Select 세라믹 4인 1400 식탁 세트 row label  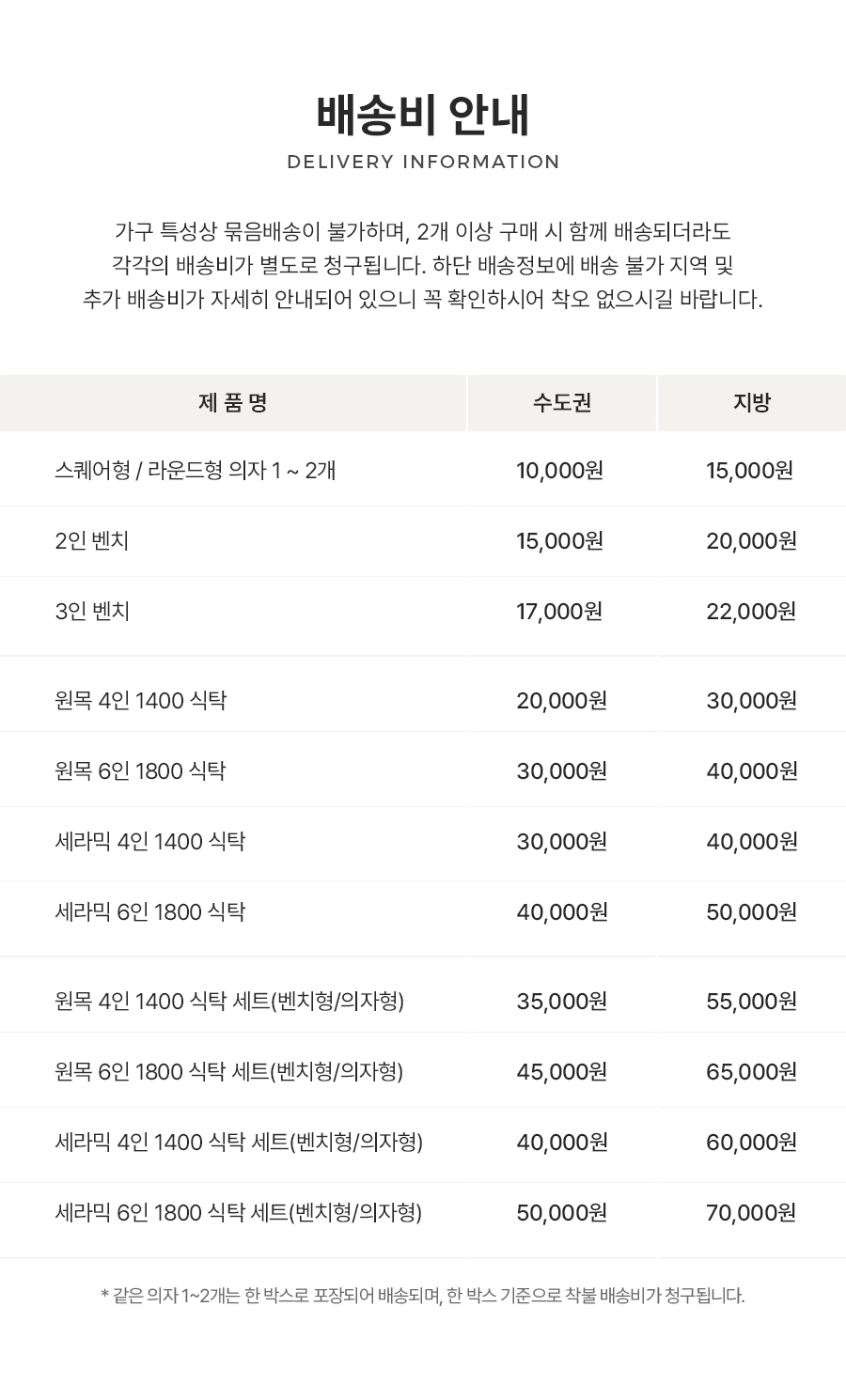239,1142
